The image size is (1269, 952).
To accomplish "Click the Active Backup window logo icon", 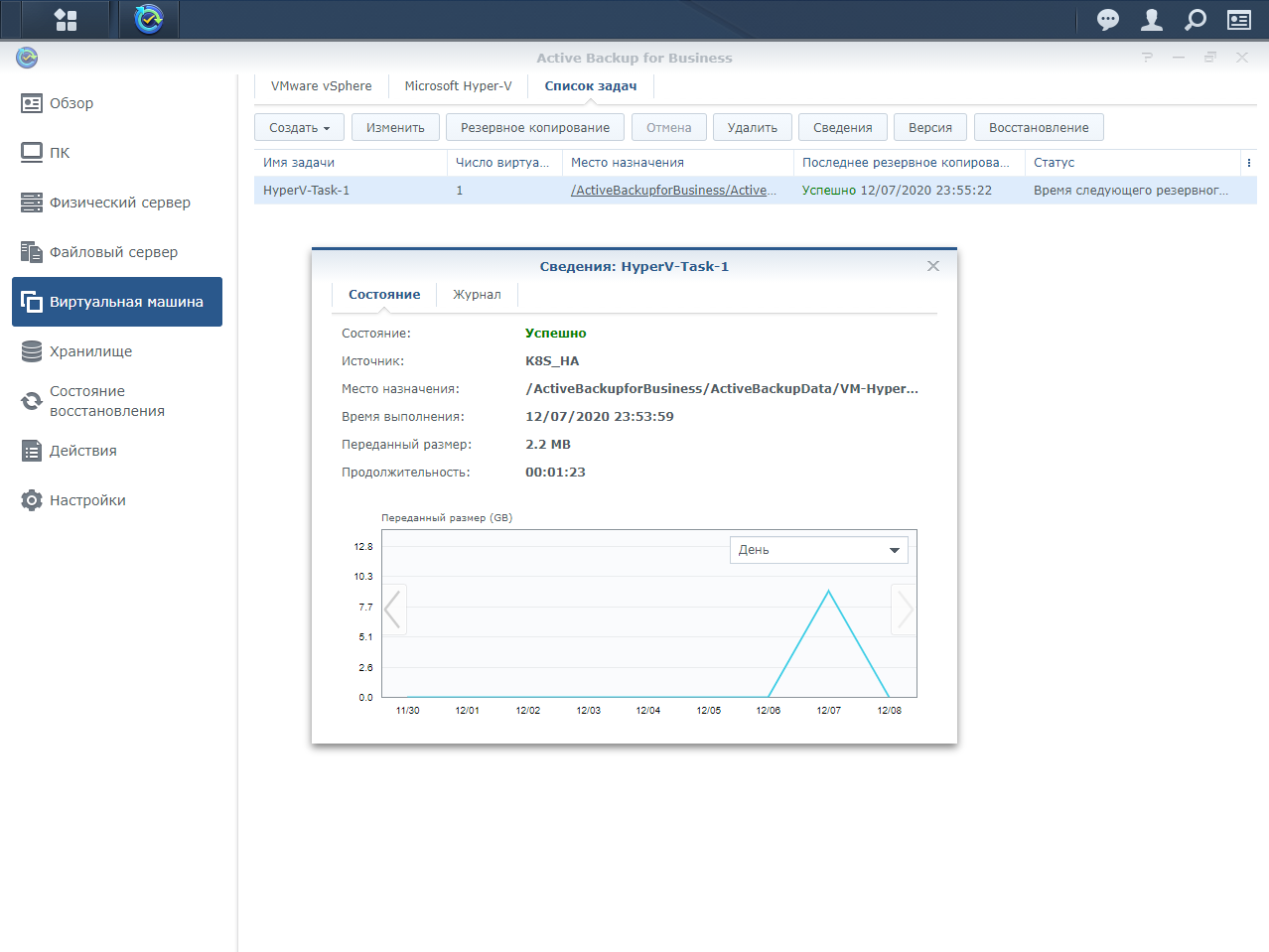I will [27, 58].
